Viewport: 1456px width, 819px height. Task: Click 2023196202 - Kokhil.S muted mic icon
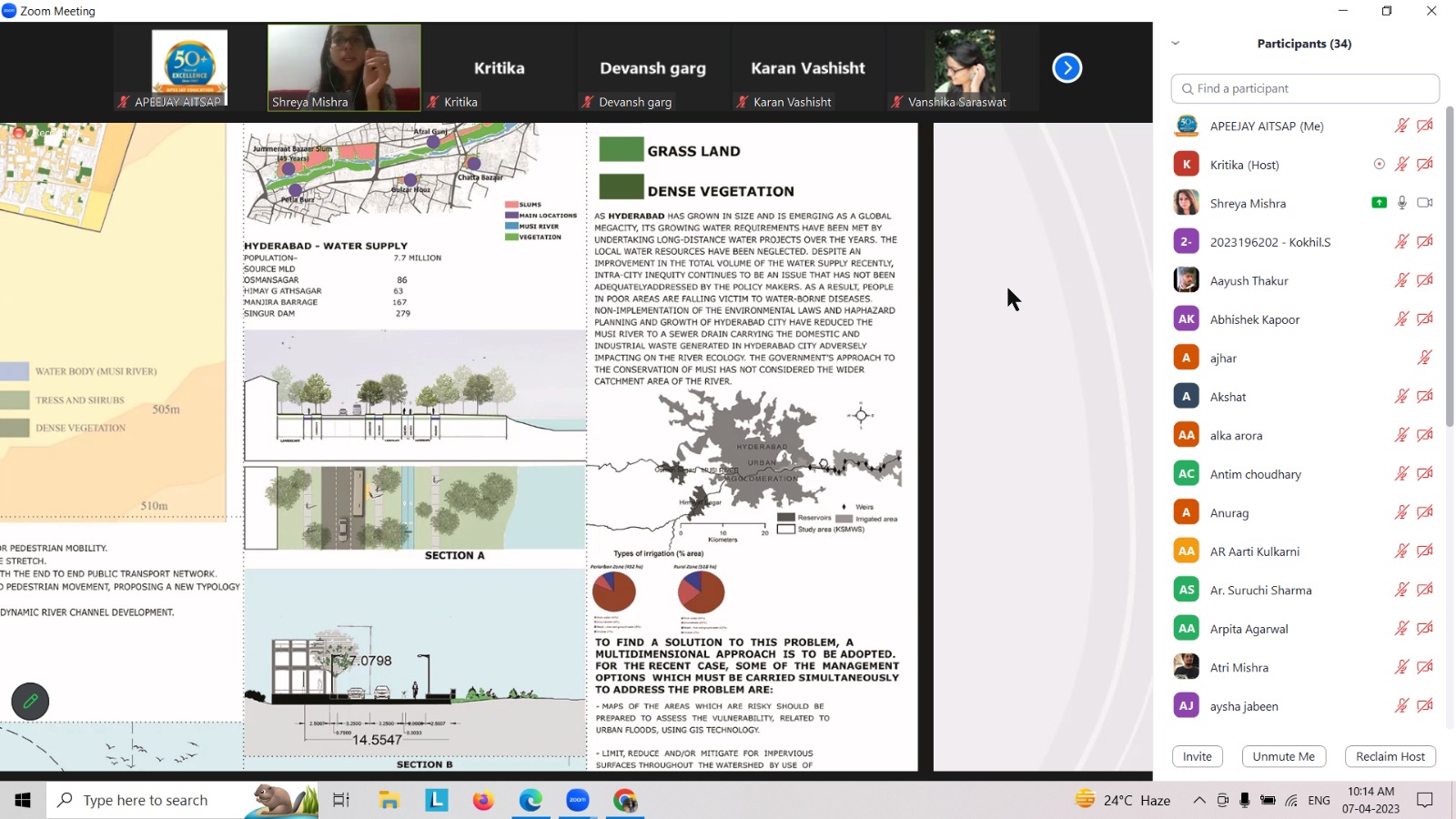pyautogui.click(x=1401, y=242)
